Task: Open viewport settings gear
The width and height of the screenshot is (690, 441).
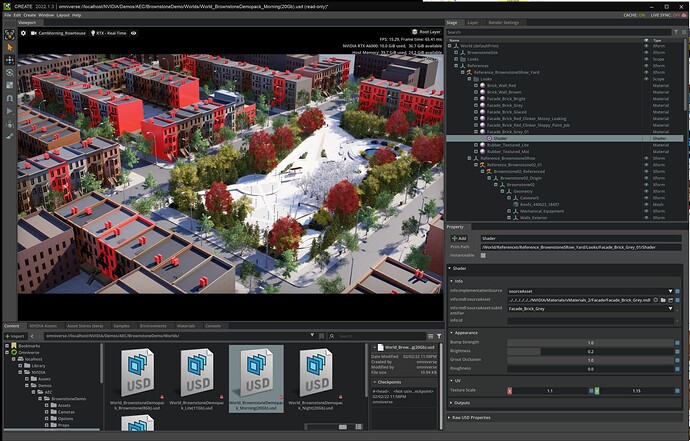Action: point(23,33)
